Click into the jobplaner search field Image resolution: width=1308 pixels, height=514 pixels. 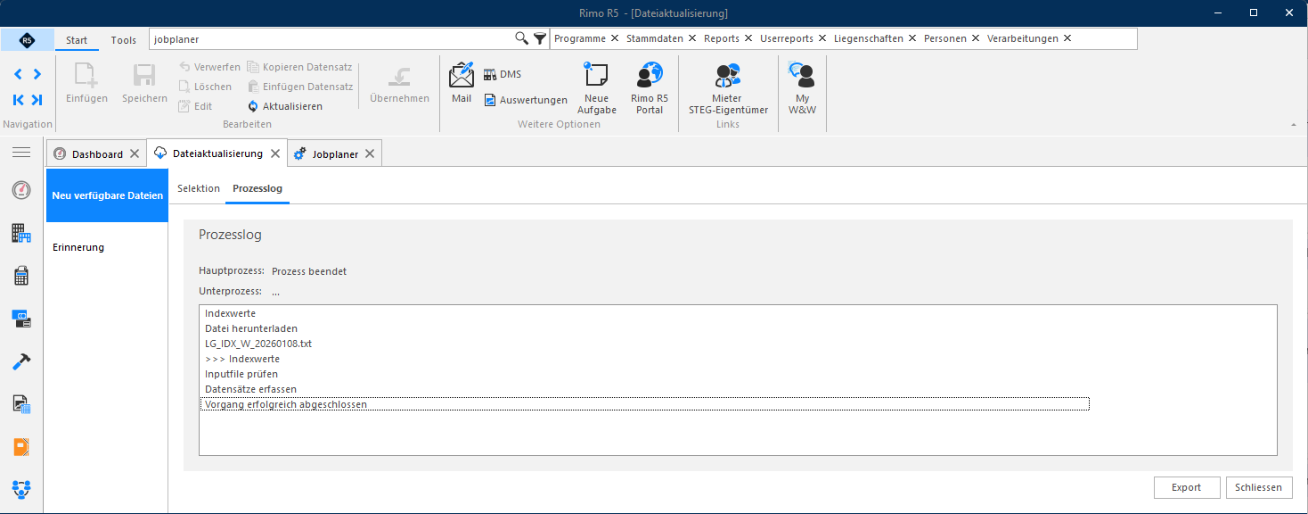click(330, 38)
